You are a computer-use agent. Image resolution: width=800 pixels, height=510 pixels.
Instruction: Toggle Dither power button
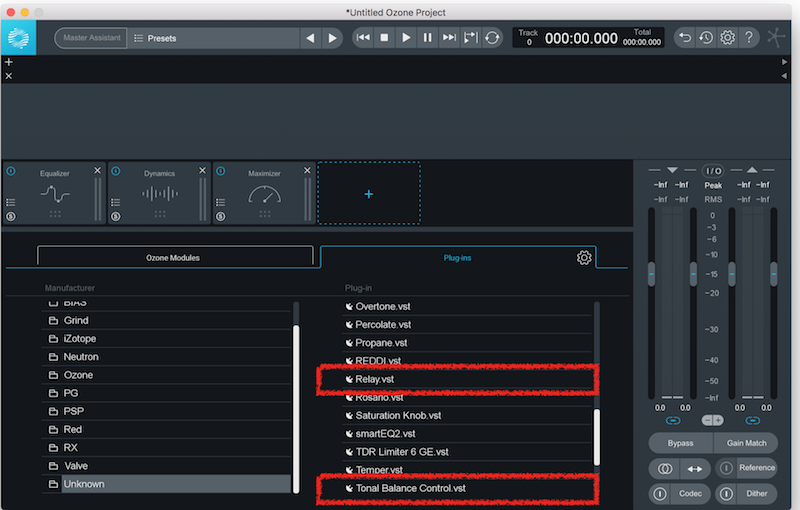click(x=727, y=494)
